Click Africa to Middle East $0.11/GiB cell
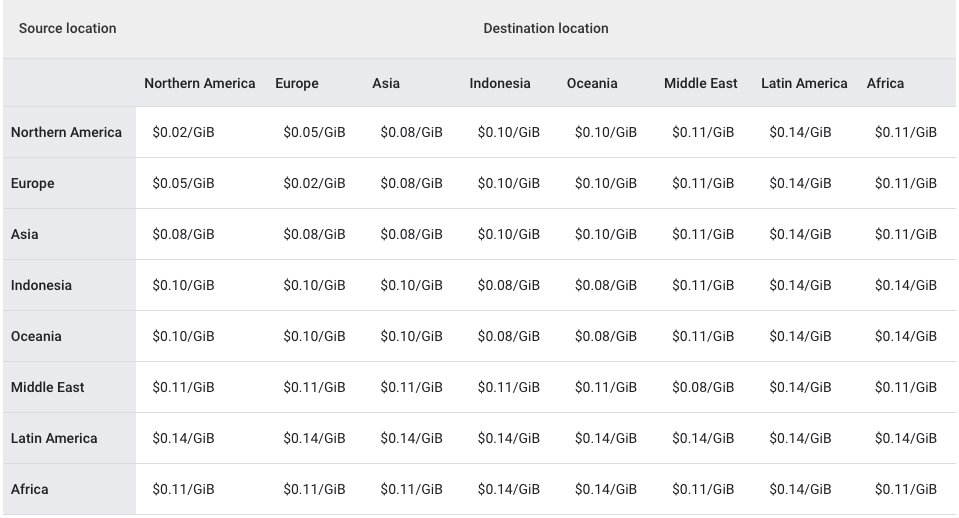Image resolution: width=959 pixels, height=518 pixels. (703, 489)
